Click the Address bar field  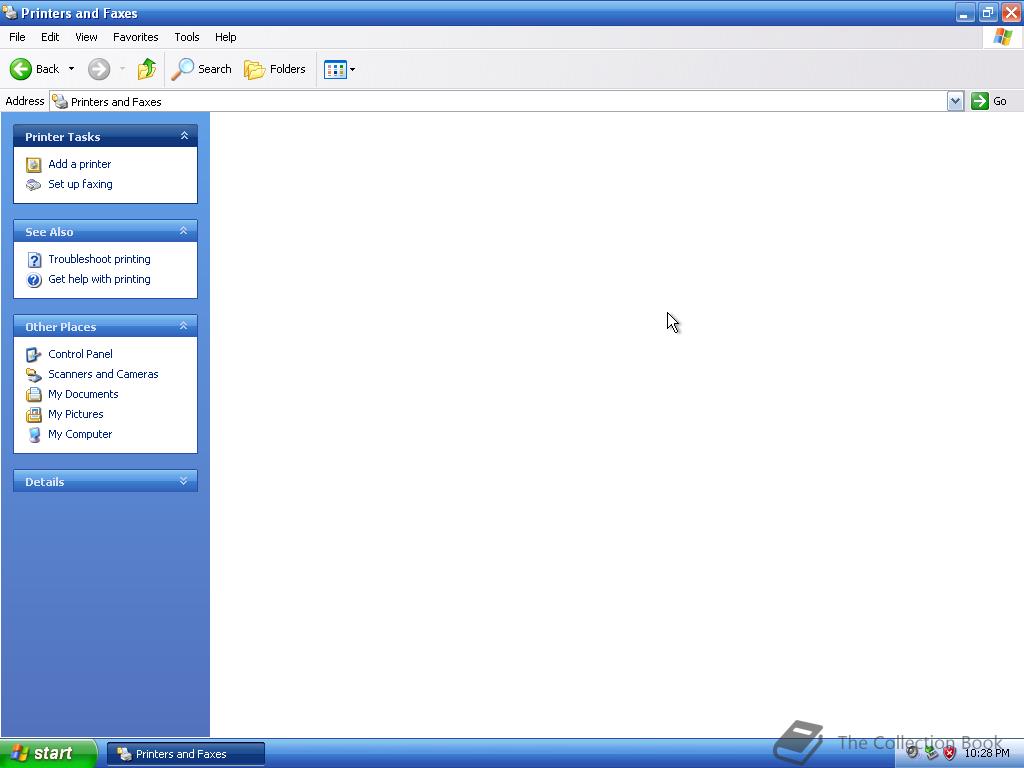click(499, 101)
